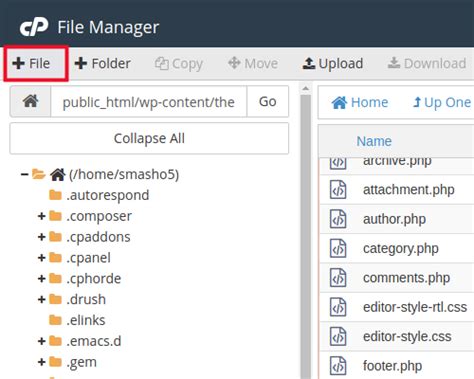The height and width of the screenshot is (379, 474).
Task: Expand the .composer folder
Action: pyautogui.click(x=41, y=216)
